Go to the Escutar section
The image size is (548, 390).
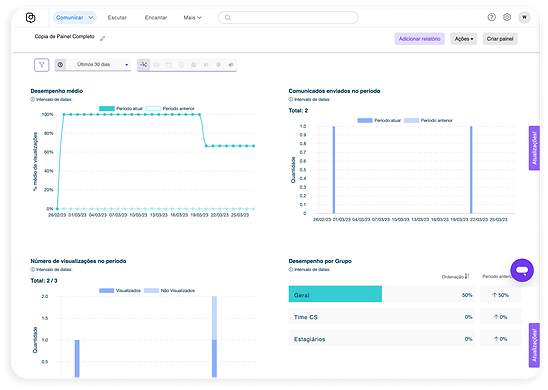tap(117, 17)
